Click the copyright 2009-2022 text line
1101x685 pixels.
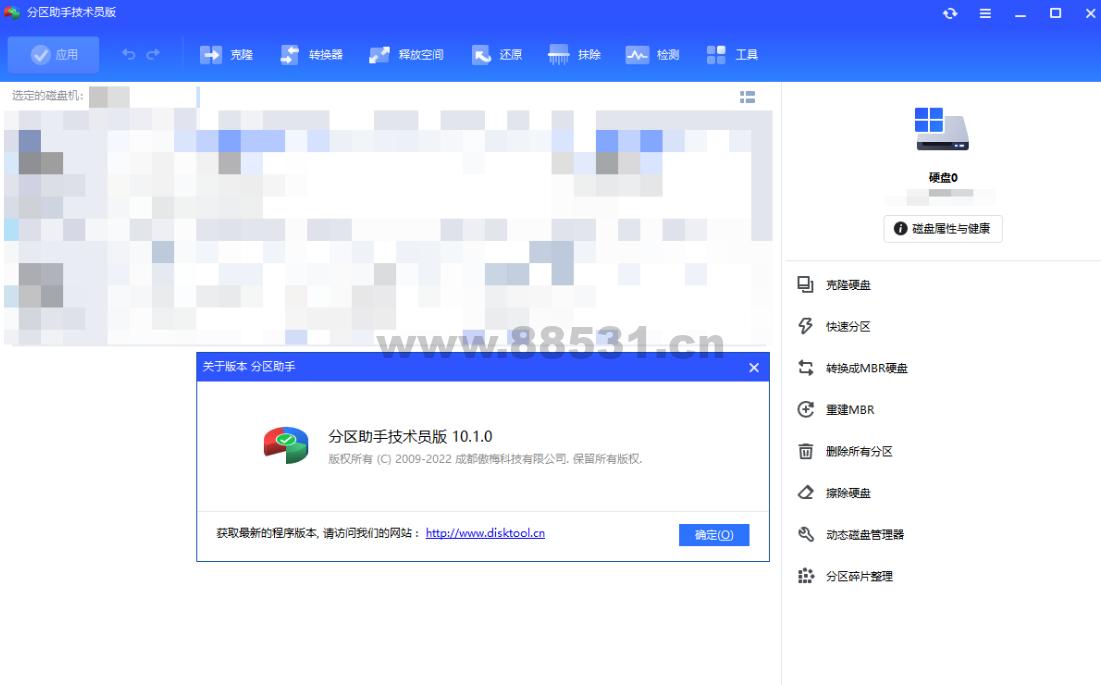coord(485,459)
